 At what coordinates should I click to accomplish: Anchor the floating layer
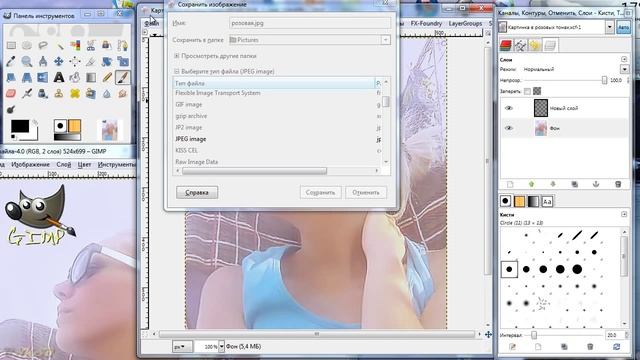(x=596, y=184)
